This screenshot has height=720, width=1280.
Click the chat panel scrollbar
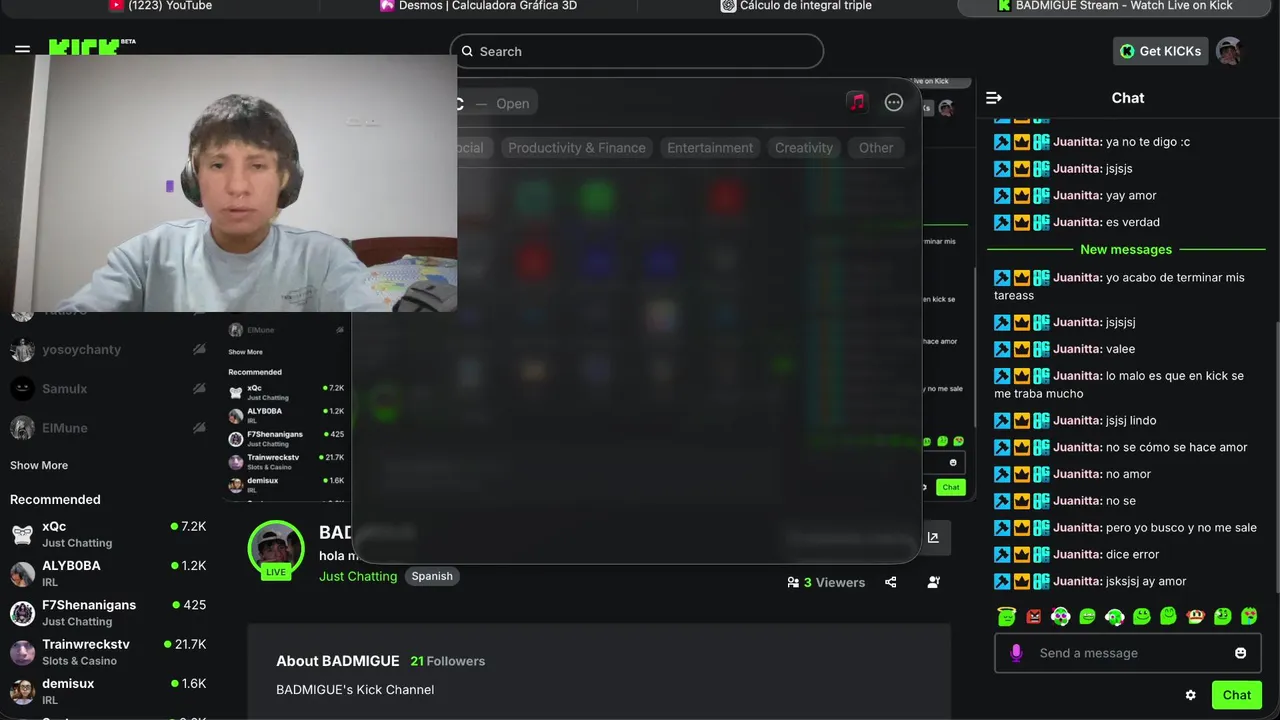click(1277, 455)
